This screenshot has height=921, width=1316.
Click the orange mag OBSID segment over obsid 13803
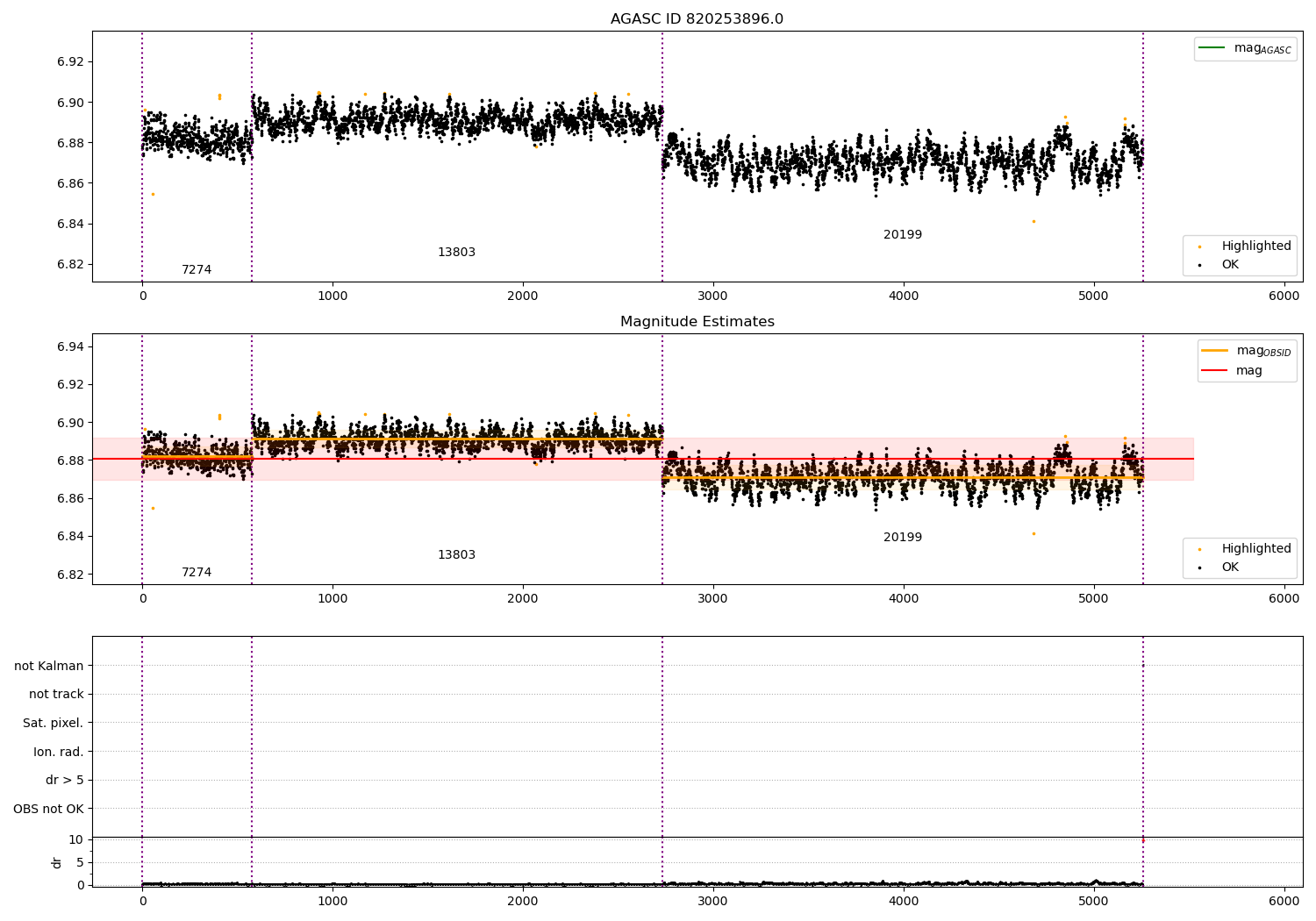(x=456, y=439)
